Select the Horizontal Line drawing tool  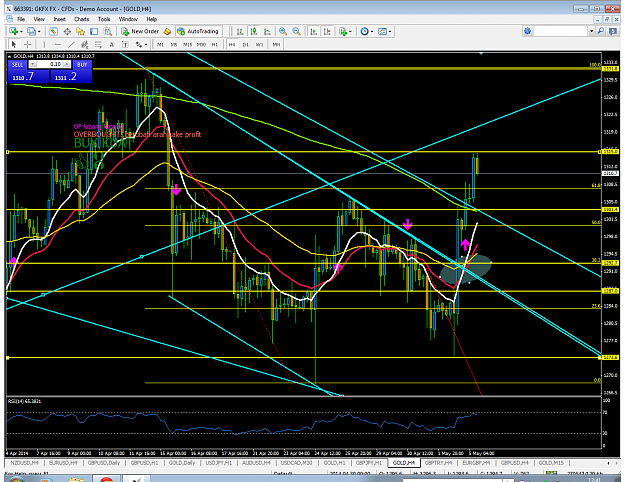(58, 44)
